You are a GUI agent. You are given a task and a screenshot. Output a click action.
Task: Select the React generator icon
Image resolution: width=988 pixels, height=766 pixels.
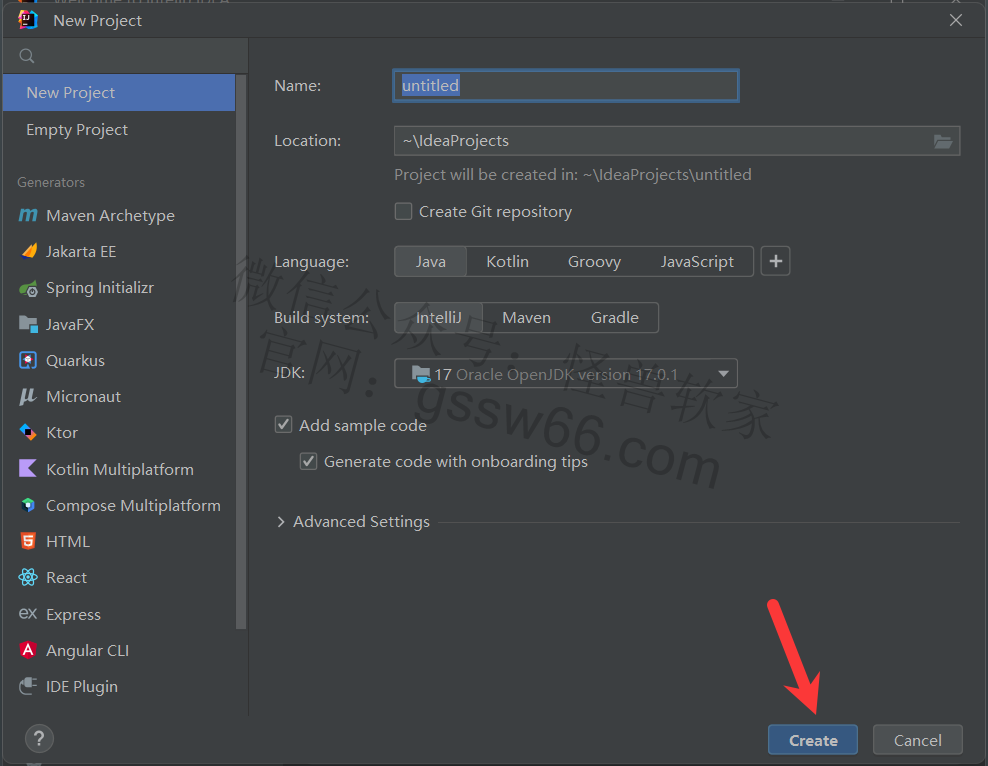tap(28, 577)
